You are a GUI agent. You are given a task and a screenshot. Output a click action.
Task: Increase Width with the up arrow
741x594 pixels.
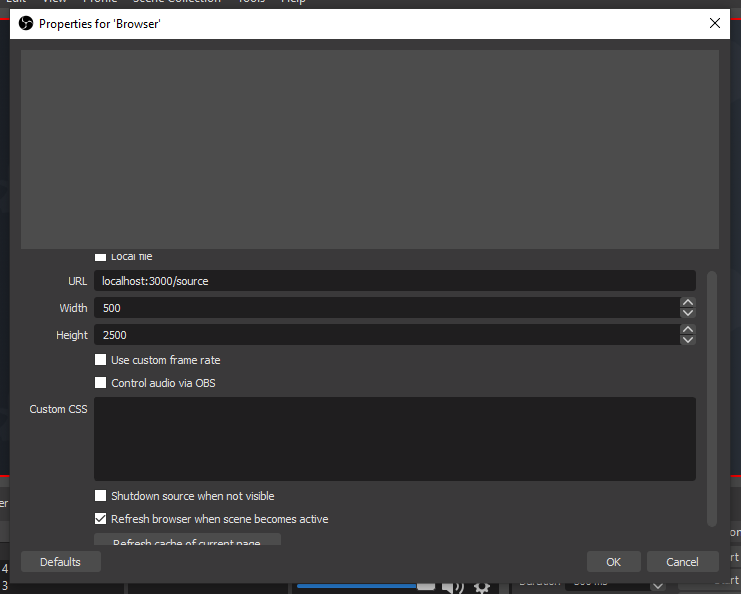(x=688, y=302)
